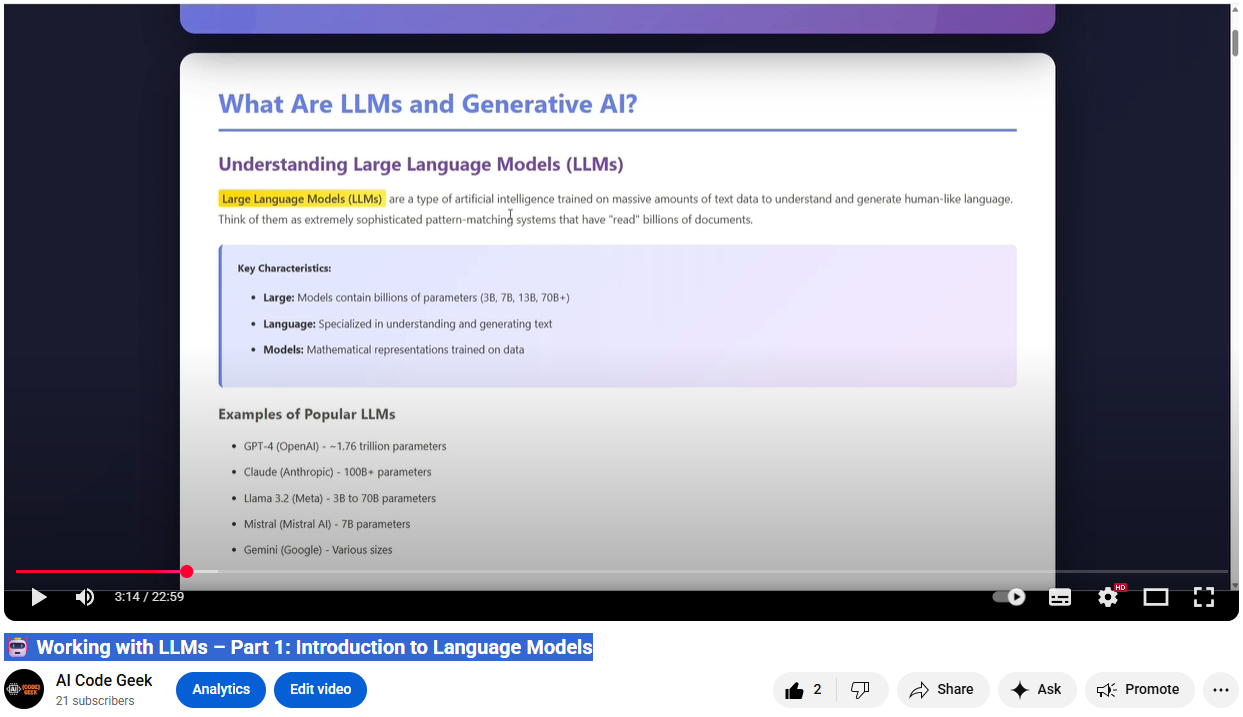Viewport: 1243px width, 717px height.
Task: Click the Promote megaphone button
Action: click(x=1139, y=690)
